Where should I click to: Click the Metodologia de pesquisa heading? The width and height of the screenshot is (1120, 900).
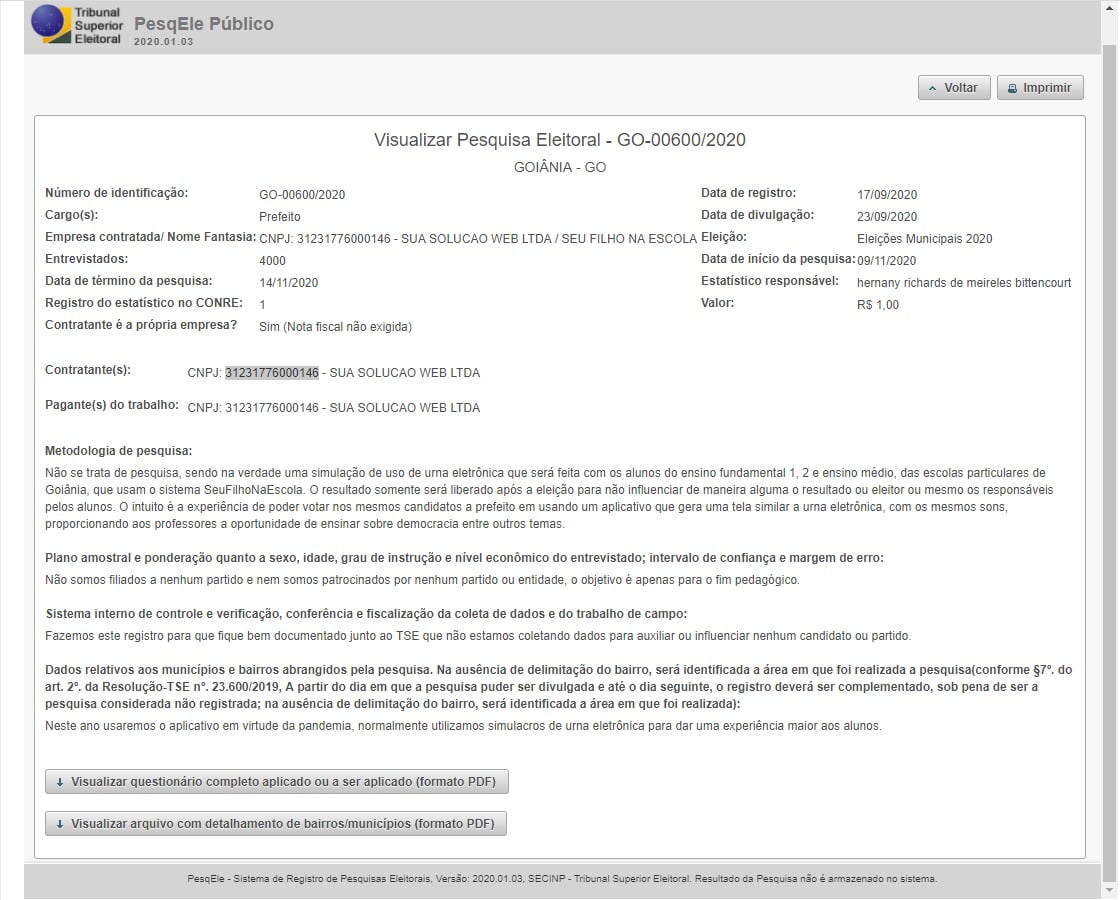119,451
